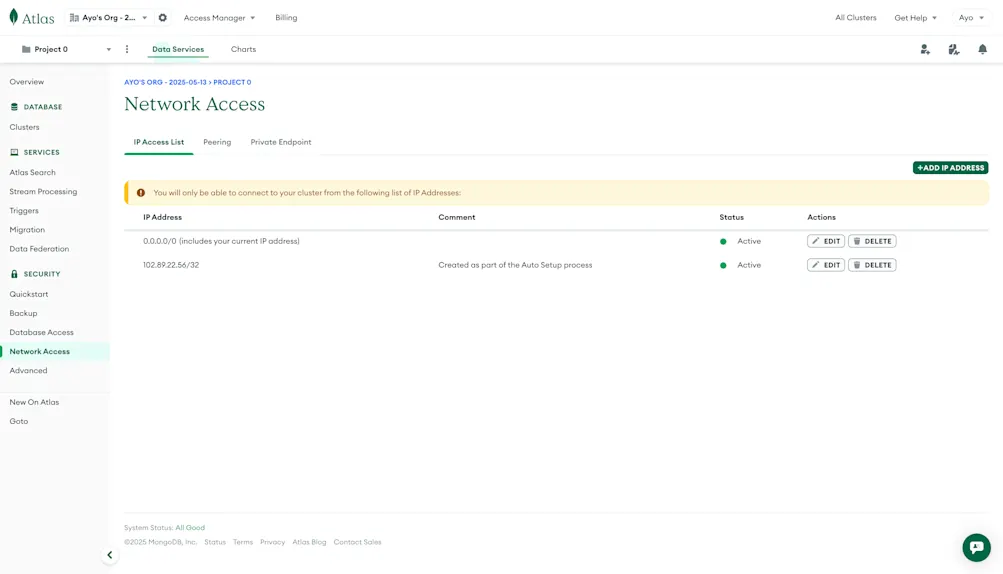
Task: Open the support chat bubble
Action: click(x=976, y=547)
